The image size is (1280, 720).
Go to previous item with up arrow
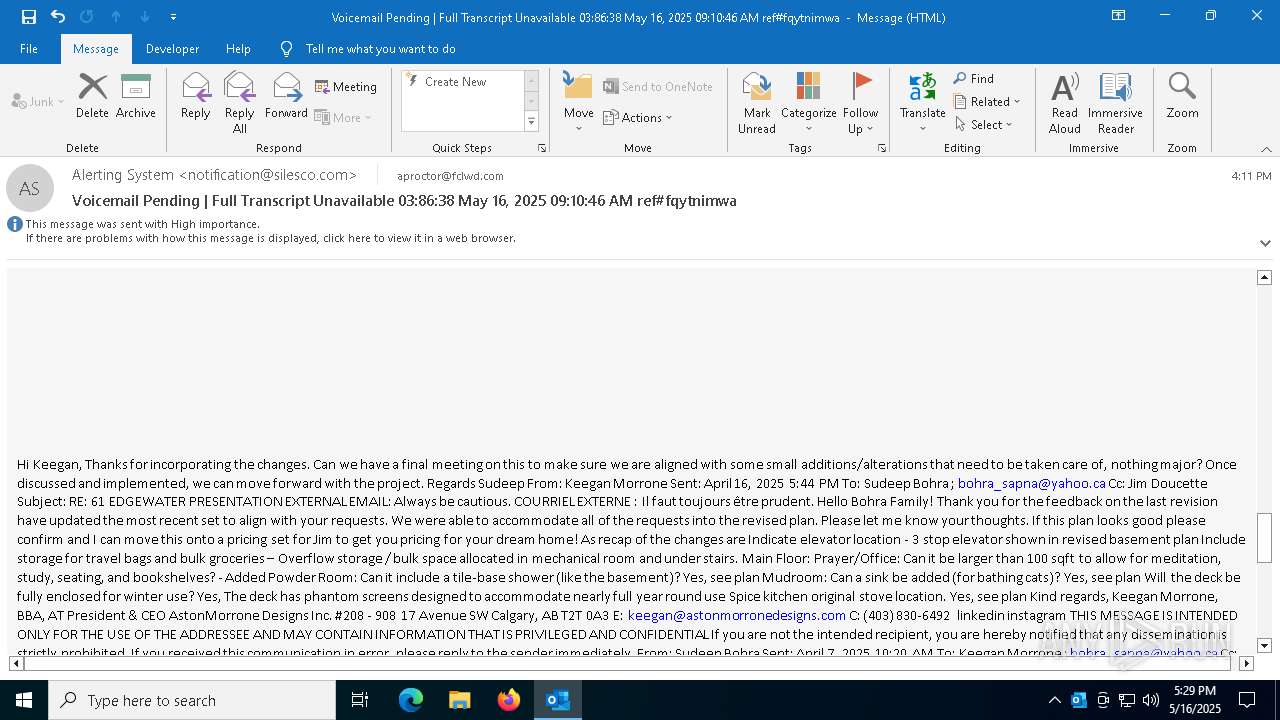click(x=116, y=17)
